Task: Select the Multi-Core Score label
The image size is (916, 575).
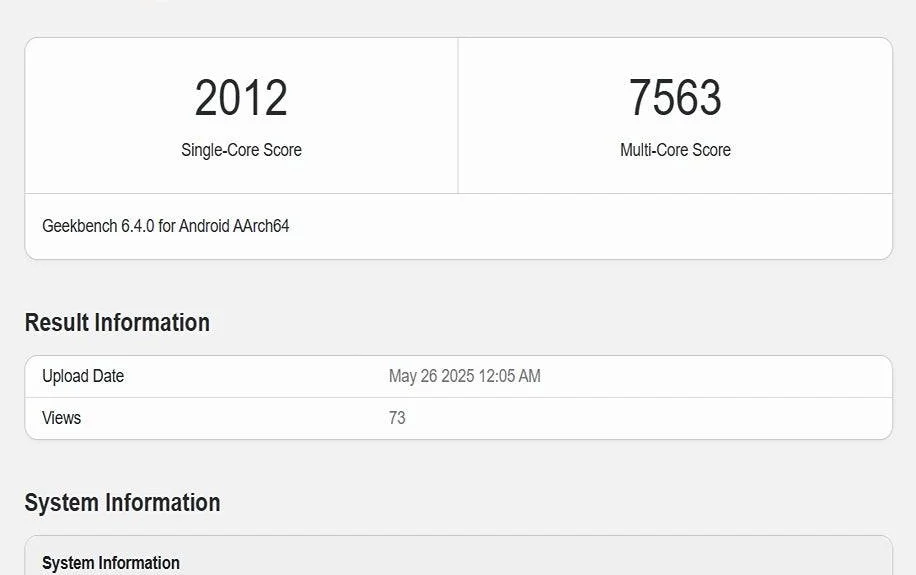Action: [x=675, y=150]
